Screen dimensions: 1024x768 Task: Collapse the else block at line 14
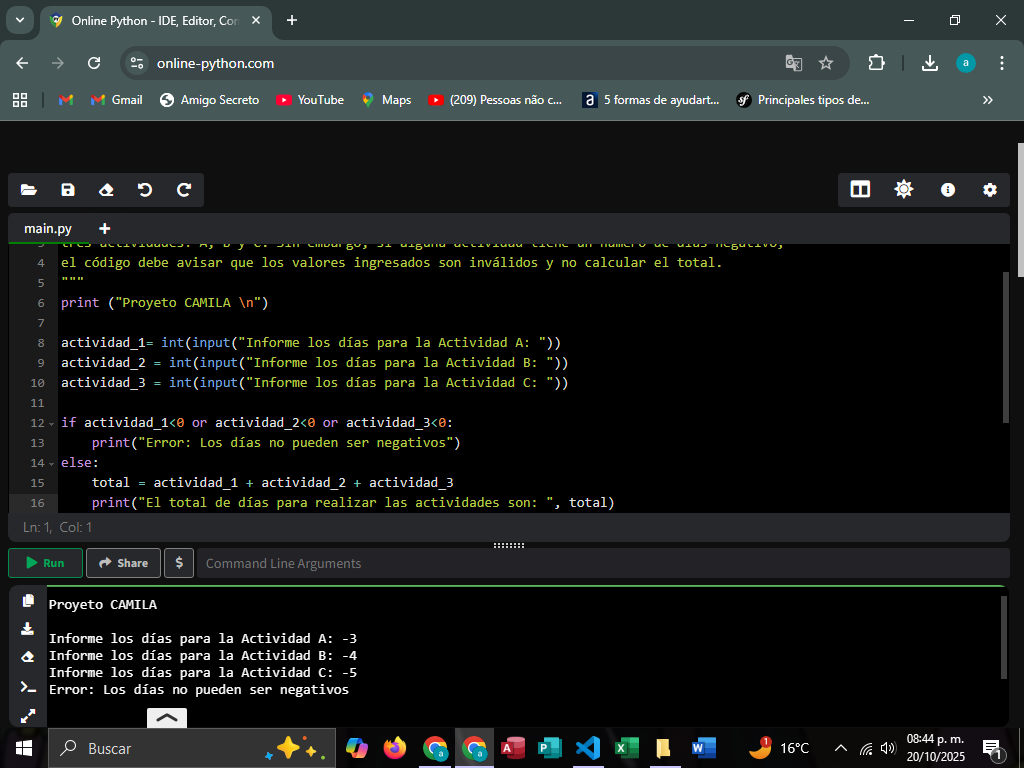pyautogui.click(x=52, y=463)
